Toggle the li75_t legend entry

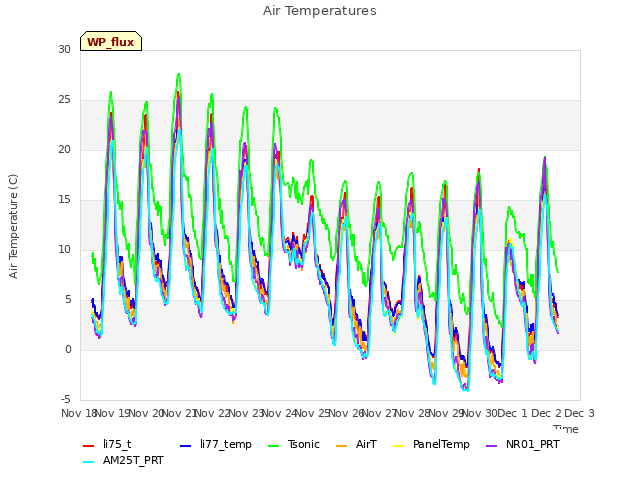click(x=107, y=444)
